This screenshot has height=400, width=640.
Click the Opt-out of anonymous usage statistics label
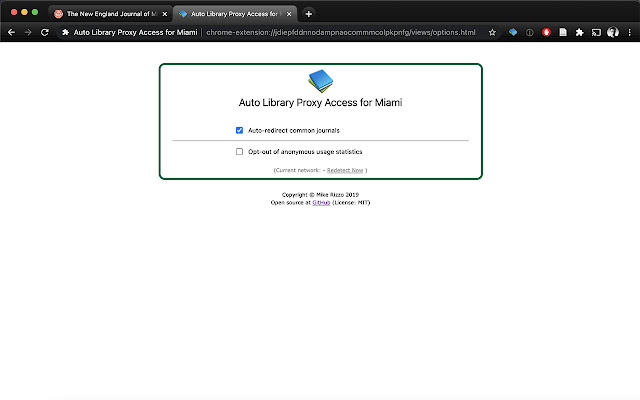[x=305, y=152]
